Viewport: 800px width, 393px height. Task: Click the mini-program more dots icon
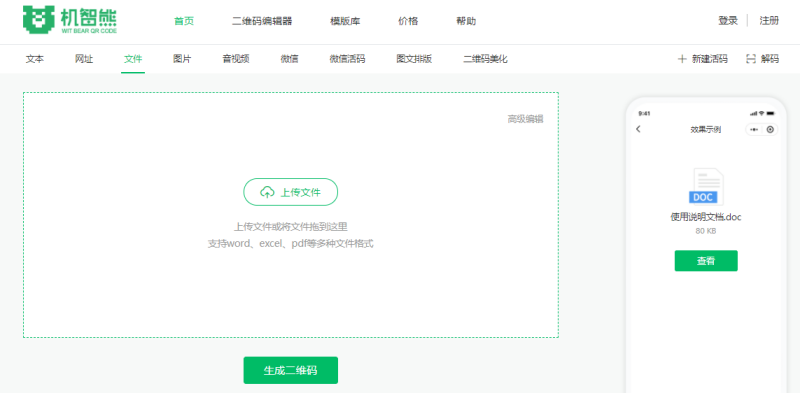point(754,130)
